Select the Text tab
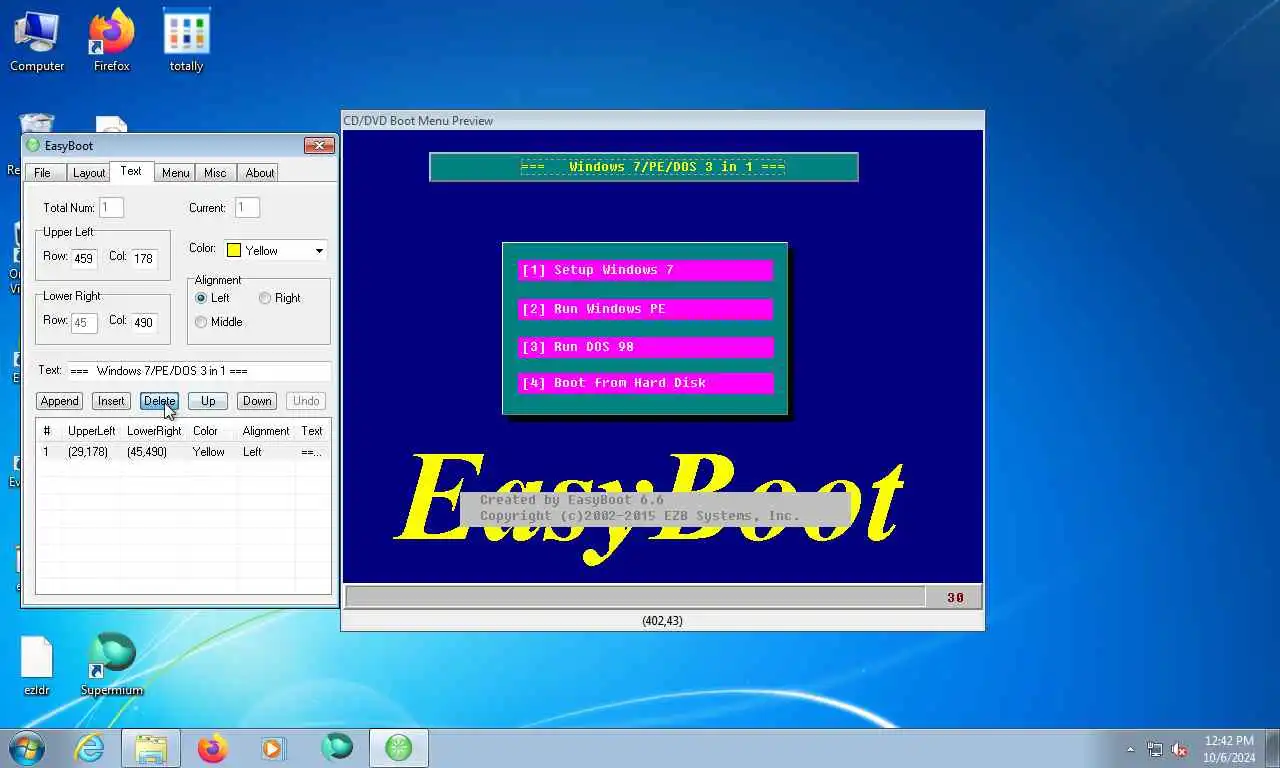Viewport: 1280px width, 768px height. [x=131, y=172]
